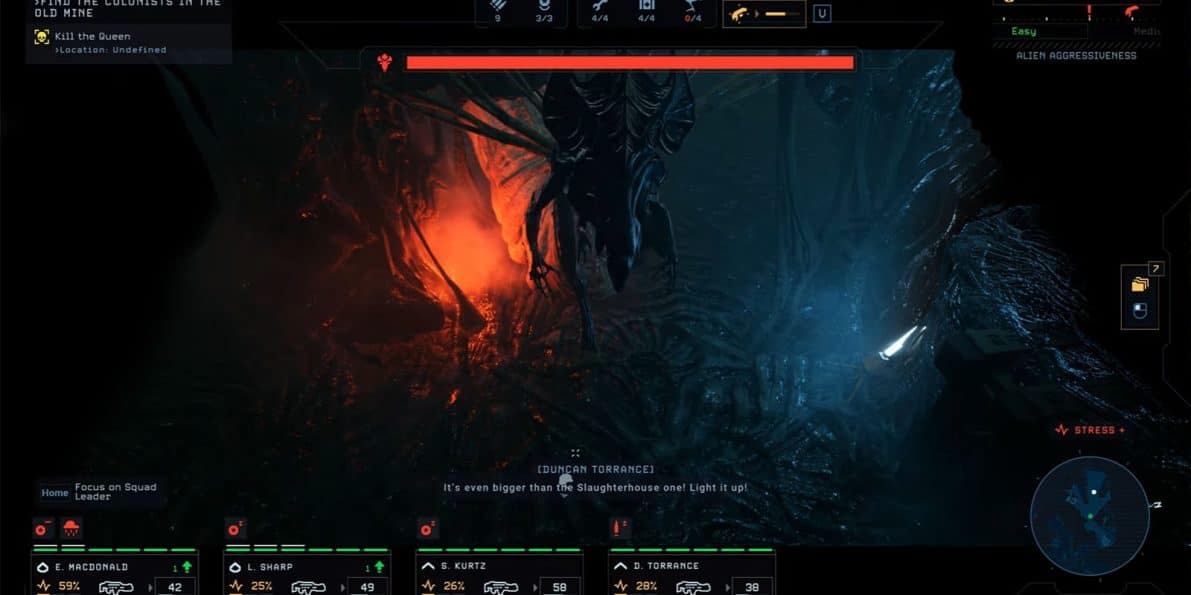This screenshot has width=1191, height=595.
Task: Click Sharp's red ability icon
Action: 235,528
